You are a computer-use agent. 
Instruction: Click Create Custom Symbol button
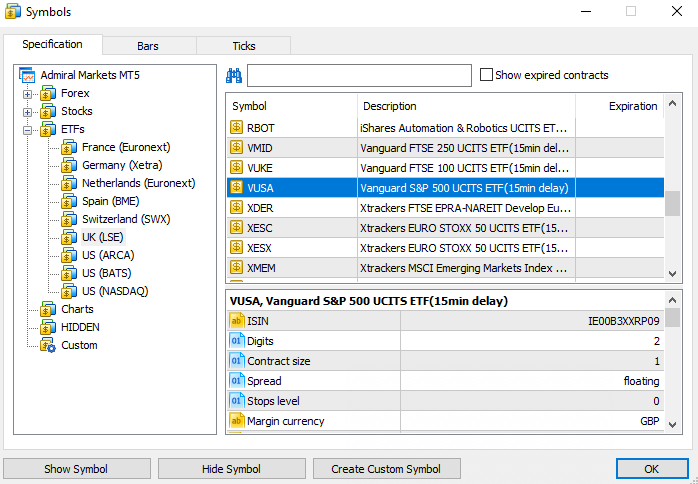coord(386,469)
